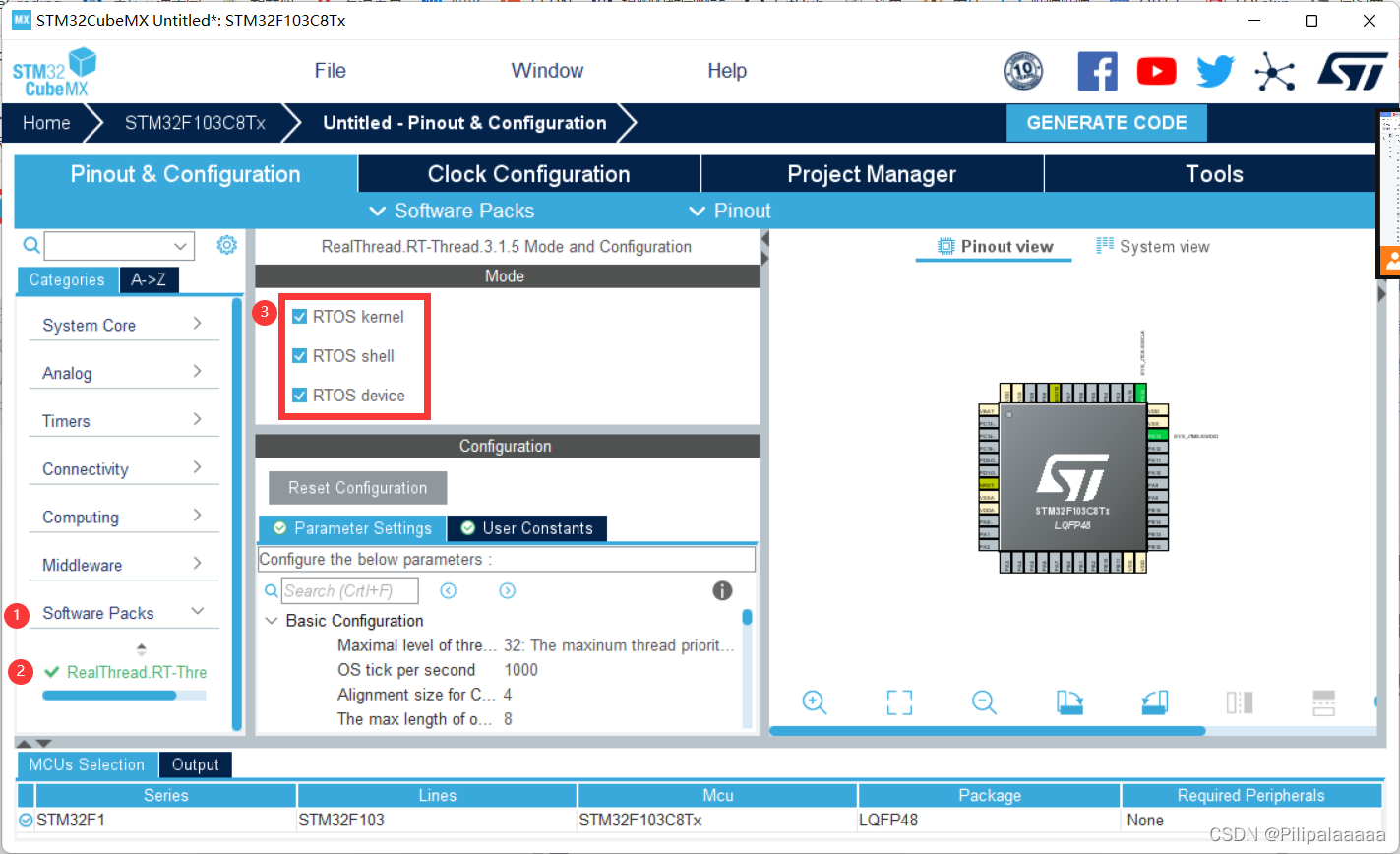Rotate the chip counter-clockwise
The height and width of the screenshot is (854, 1400).
1155,702
